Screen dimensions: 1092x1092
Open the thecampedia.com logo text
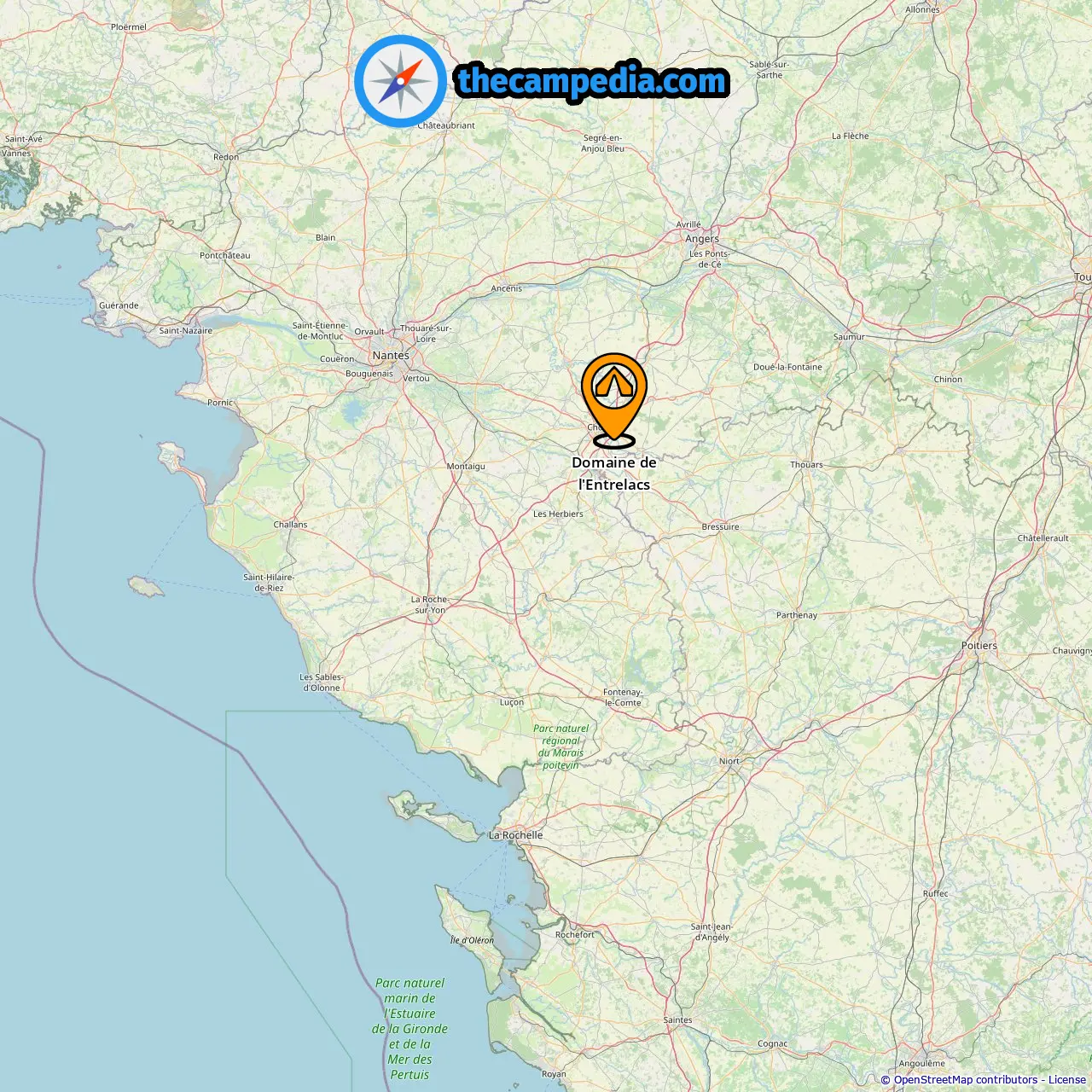pos(592,81)
